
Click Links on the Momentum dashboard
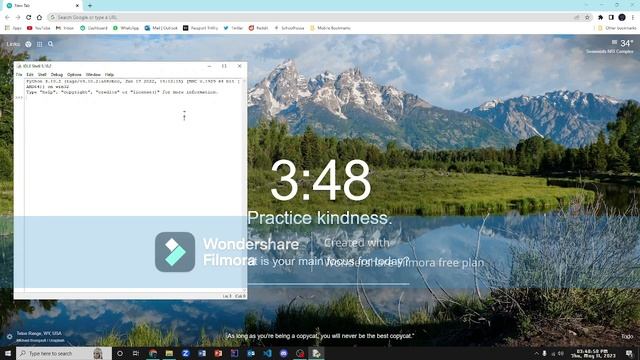pyautogui.click(x=13, y=44)
